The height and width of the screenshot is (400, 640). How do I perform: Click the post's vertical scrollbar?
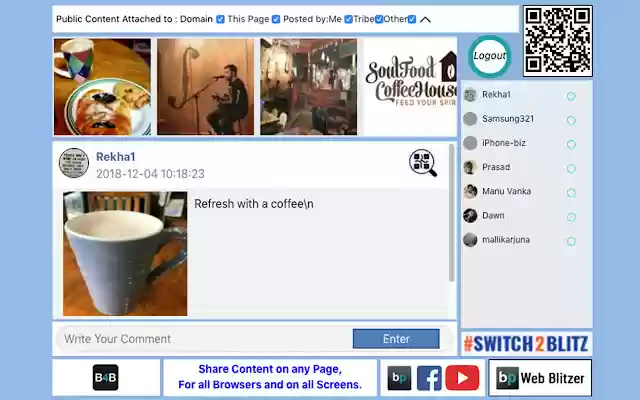[451, 212]
